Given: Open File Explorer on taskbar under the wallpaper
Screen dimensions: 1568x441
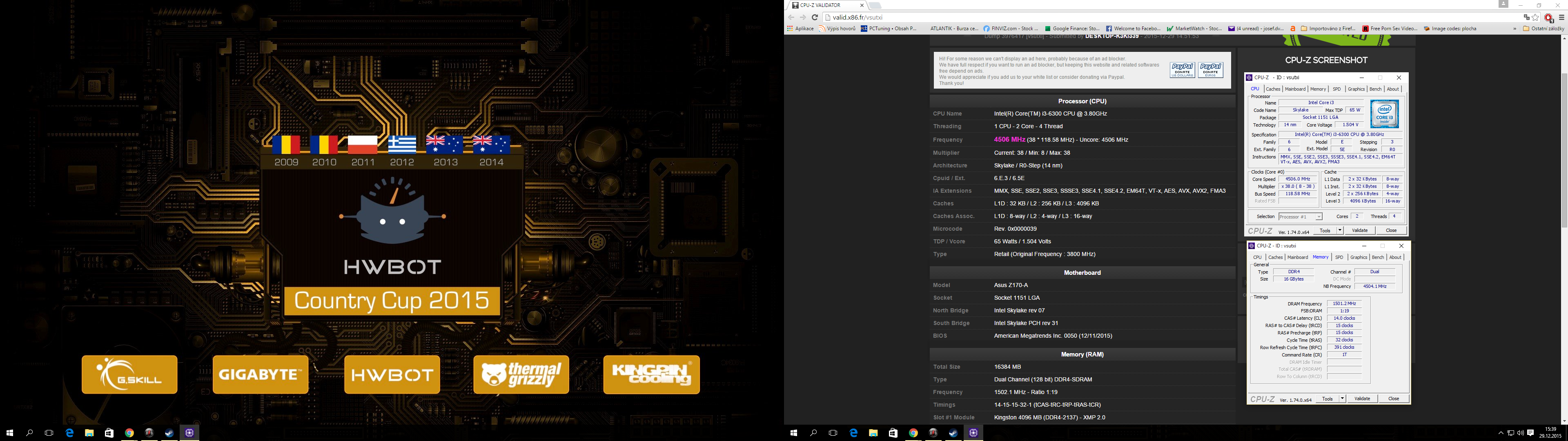Looking at the screenshot, I should tap(89, 433).
